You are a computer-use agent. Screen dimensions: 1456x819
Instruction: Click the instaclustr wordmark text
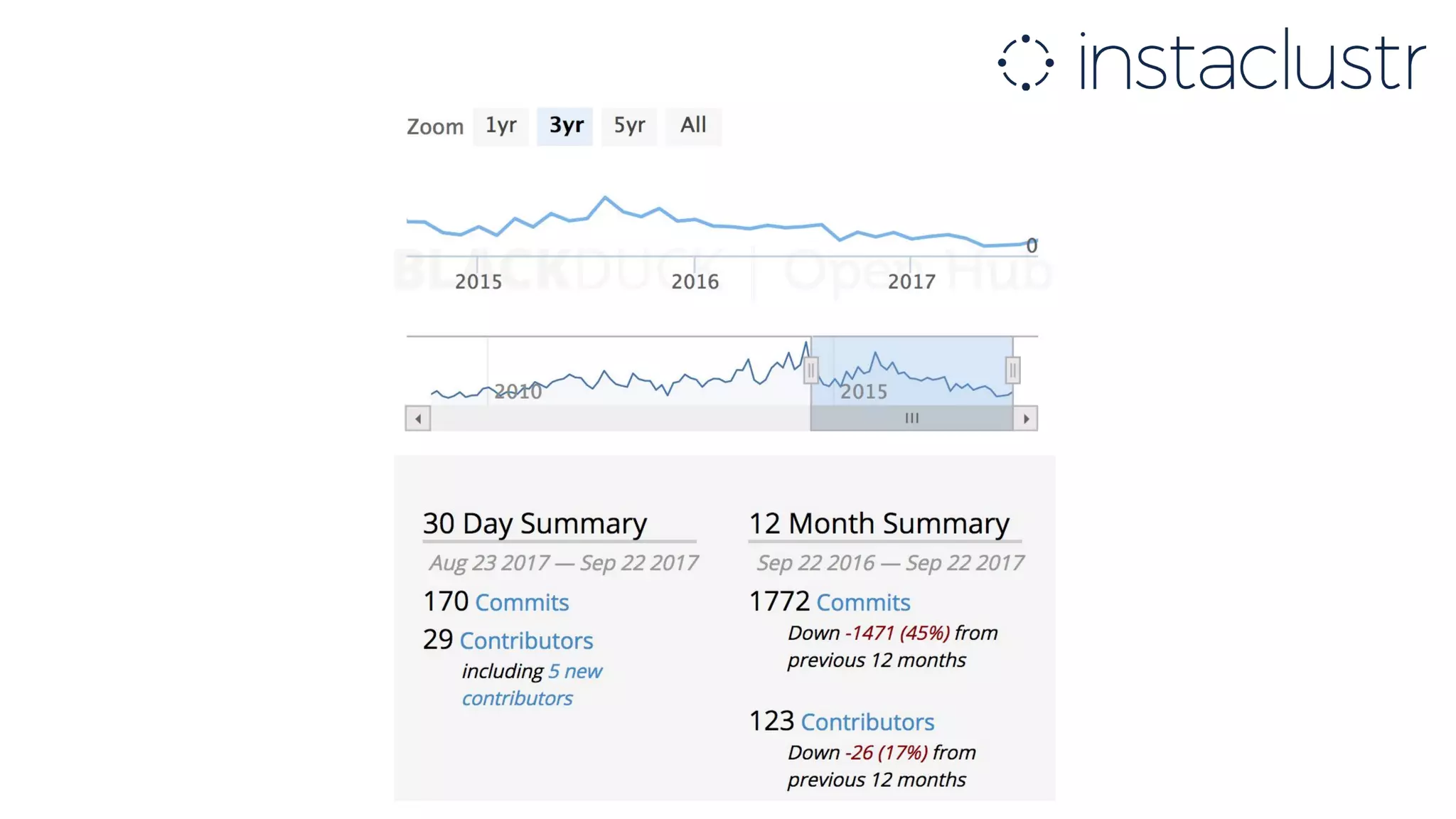(1251, 63)
